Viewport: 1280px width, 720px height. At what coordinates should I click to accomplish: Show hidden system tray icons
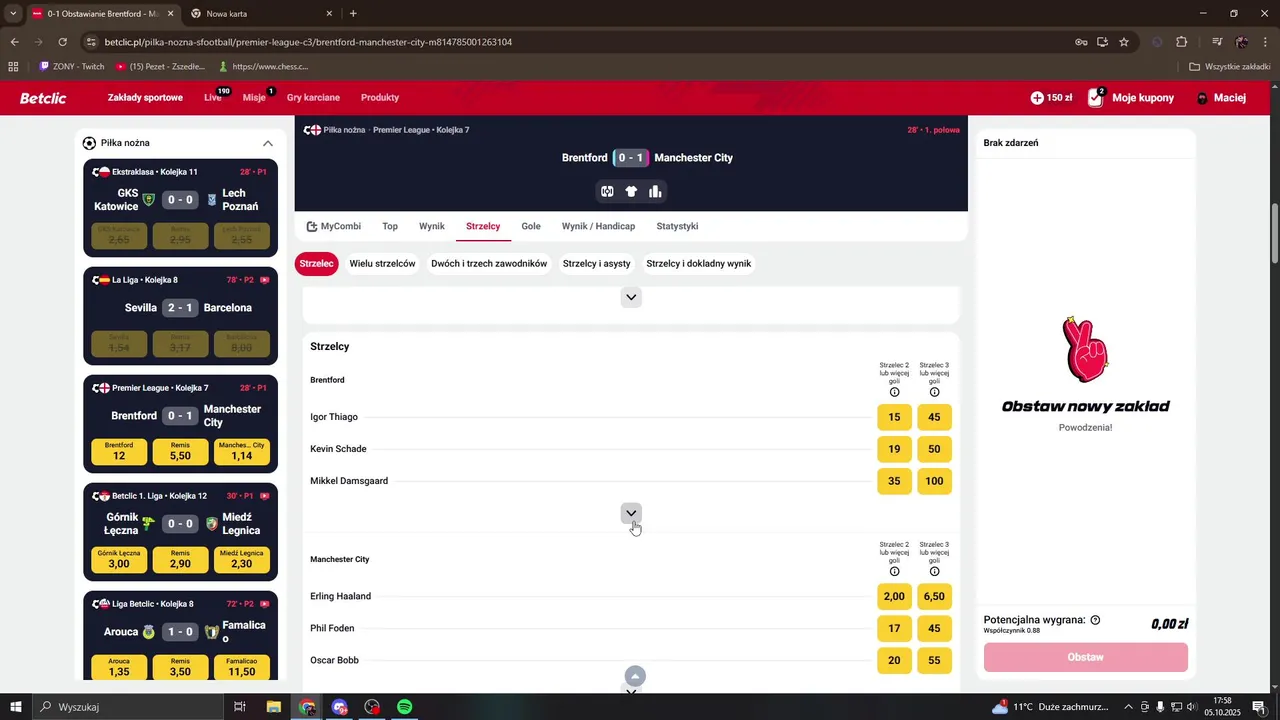pos(1128,707)
